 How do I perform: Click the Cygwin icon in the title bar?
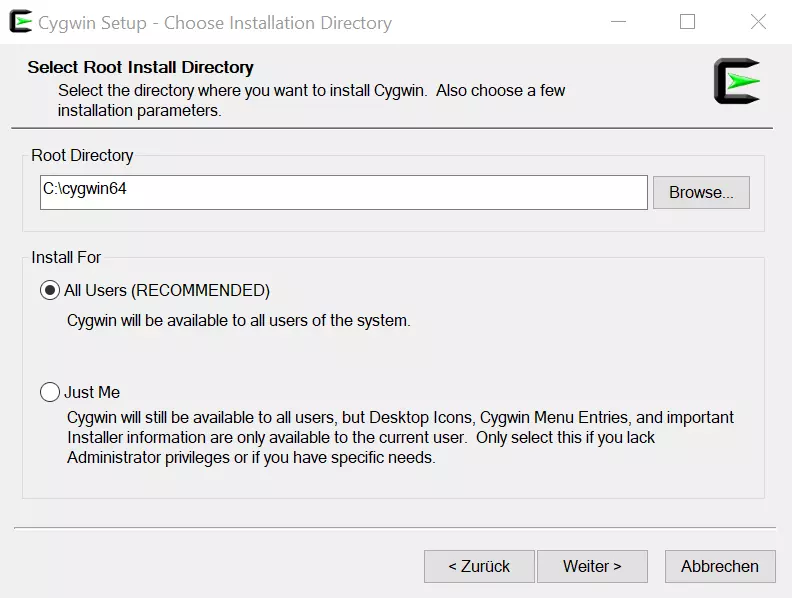pos(21,22)
